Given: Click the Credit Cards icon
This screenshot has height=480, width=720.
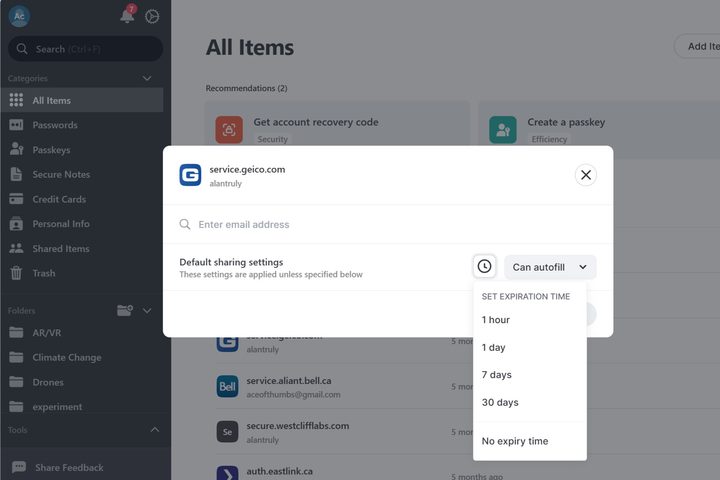Looking at the screenshot, I should 16,199.
